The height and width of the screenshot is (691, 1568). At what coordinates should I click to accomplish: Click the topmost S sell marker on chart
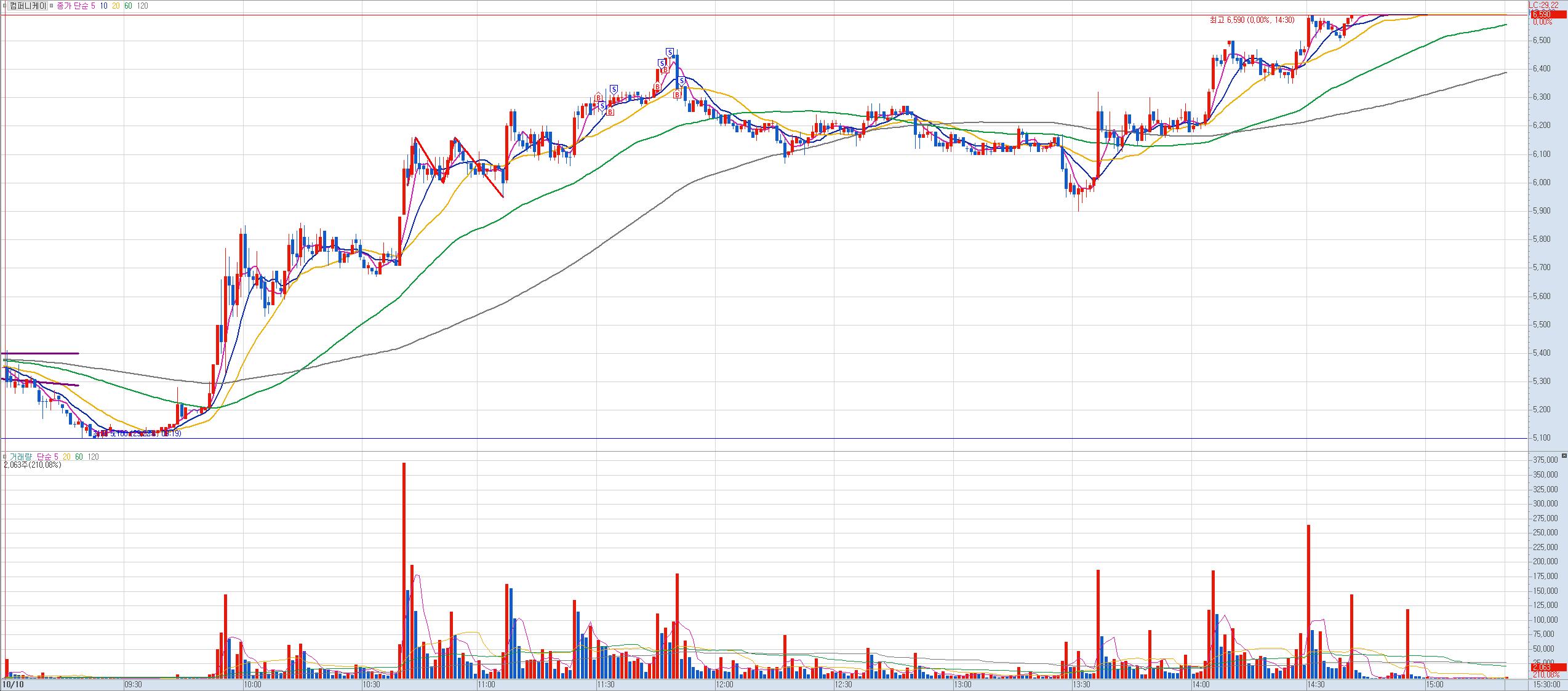pyautogui.click(x=670, y=52)
